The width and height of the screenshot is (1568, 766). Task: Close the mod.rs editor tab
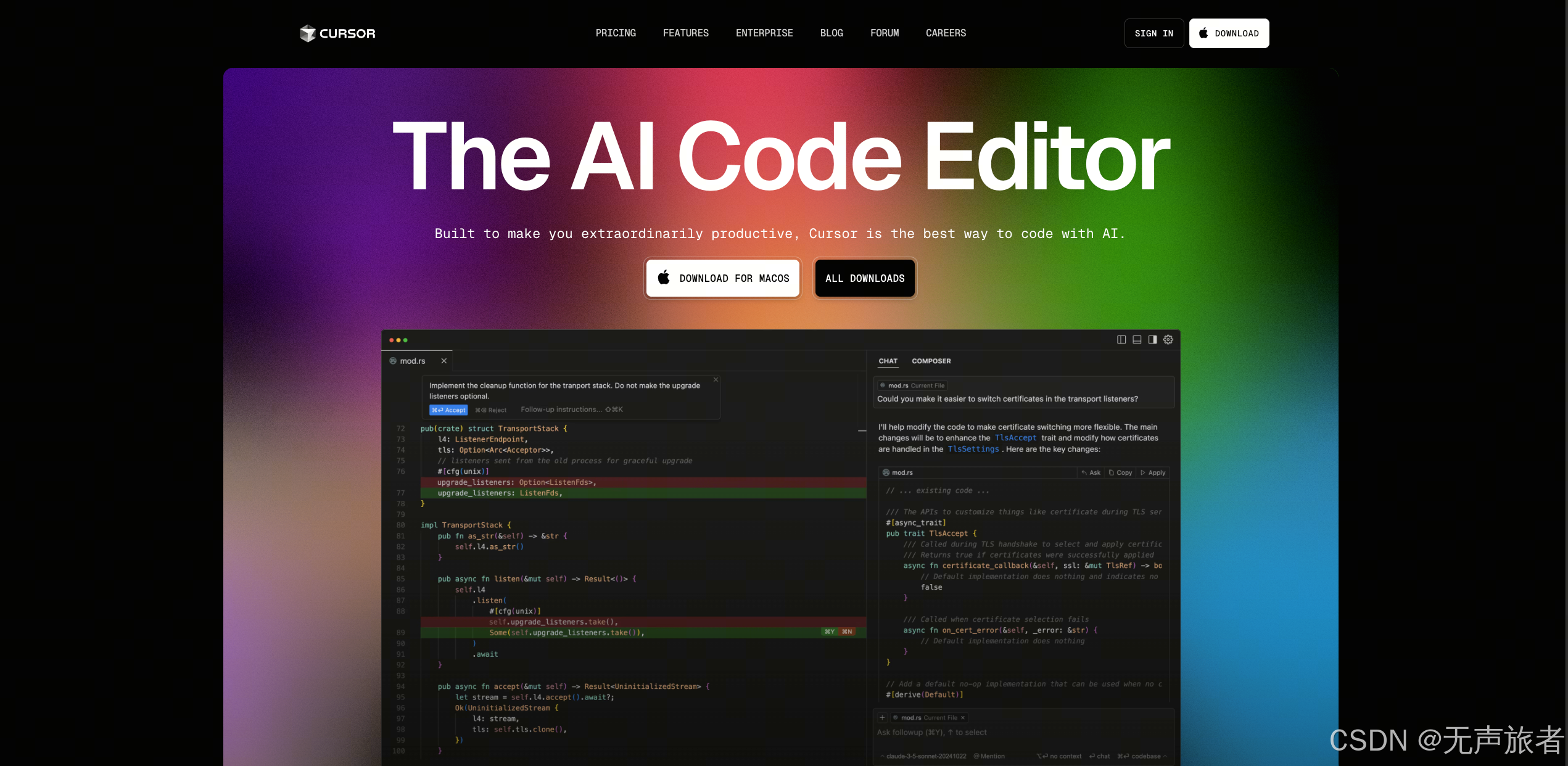tap(444, 361)
